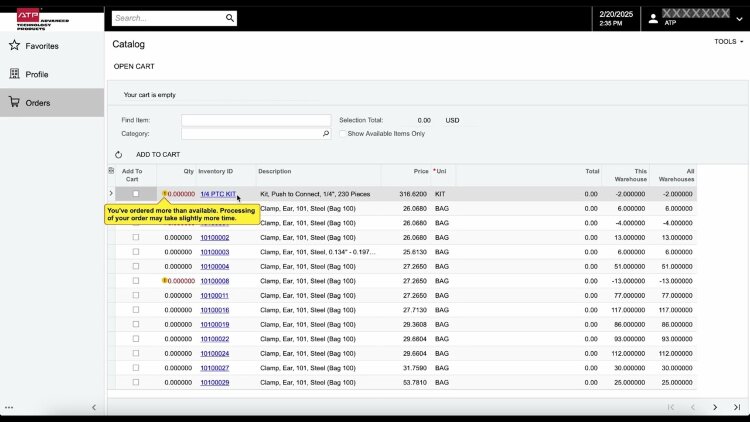
Task: Open inventory item 10100027 link
Action: pyautogui.click(x=215, y=368)
